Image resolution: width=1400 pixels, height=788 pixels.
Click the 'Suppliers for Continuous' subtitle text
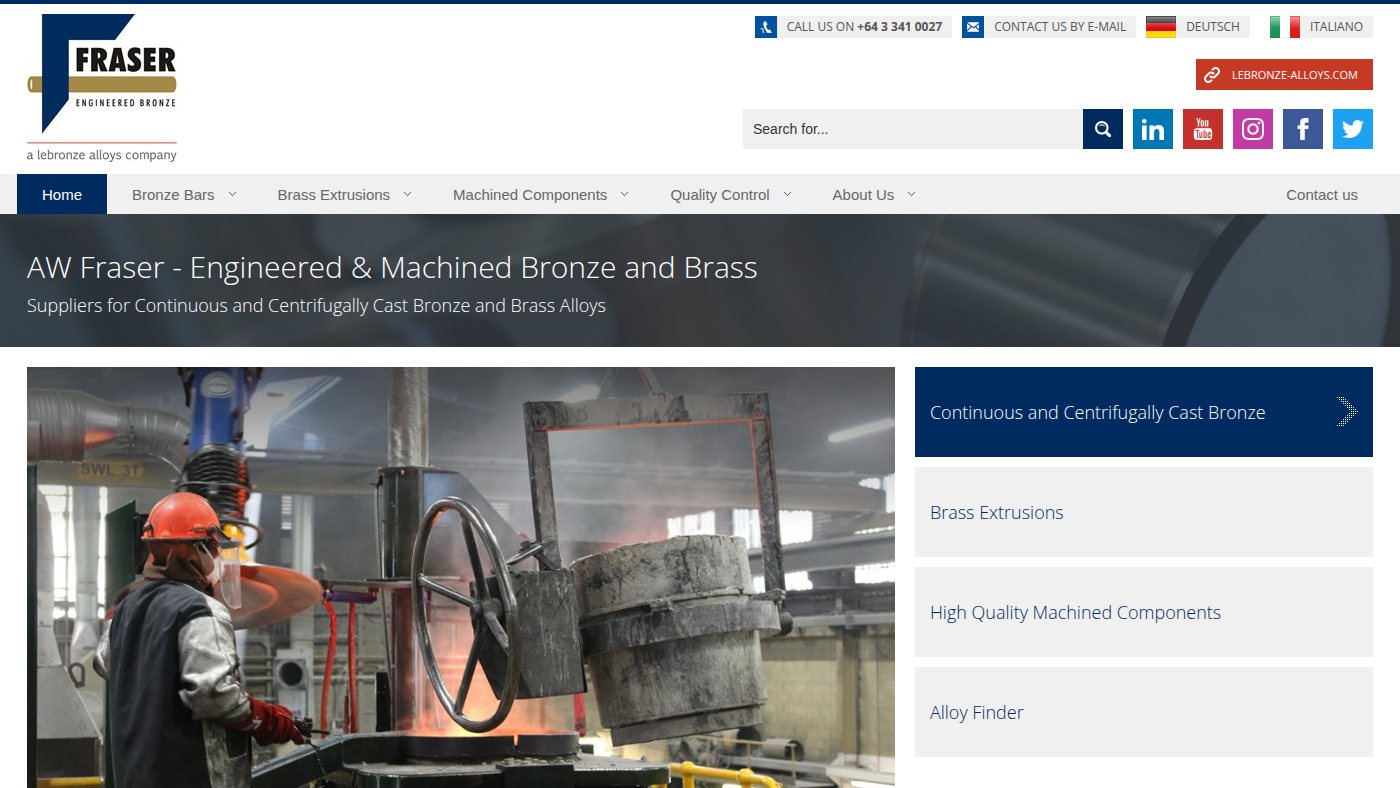316,305
